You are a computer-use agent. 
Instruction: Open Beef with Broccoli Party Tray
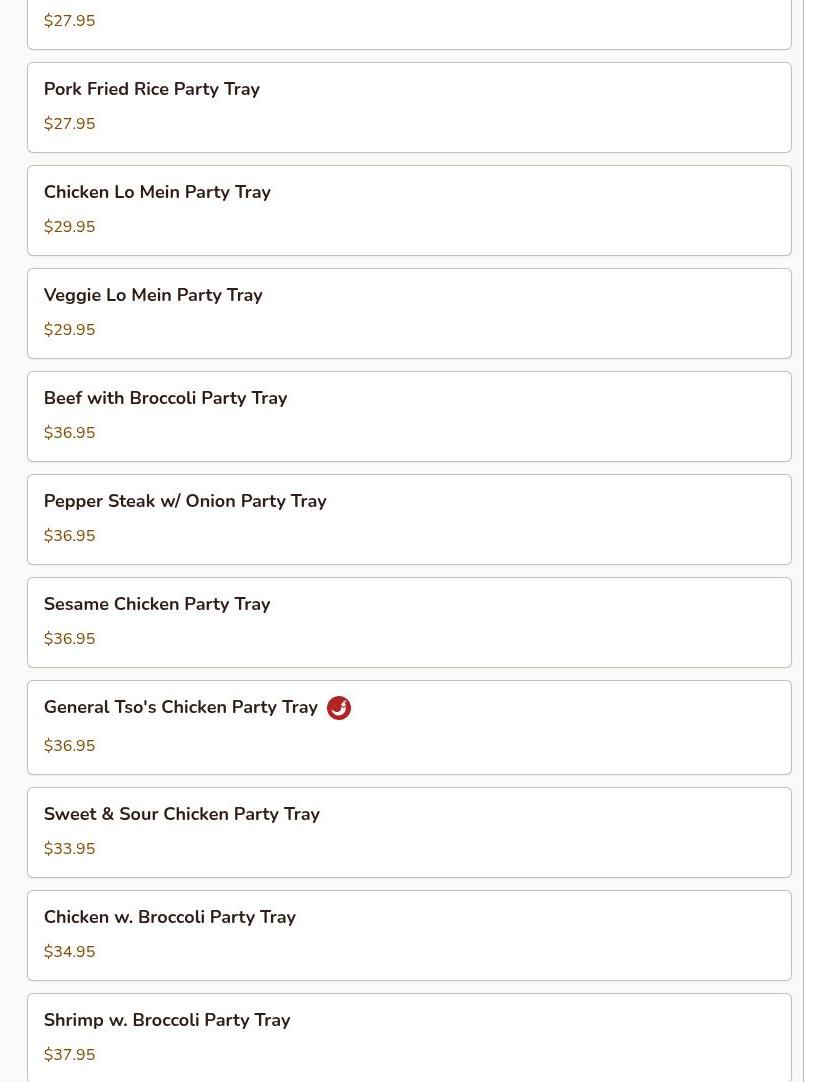coord(165,398)
